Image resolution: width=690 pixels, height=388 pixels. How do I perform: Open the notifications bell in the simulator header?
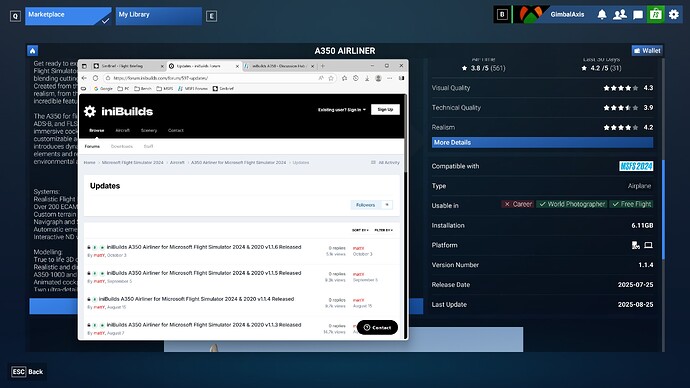[602, 15]
